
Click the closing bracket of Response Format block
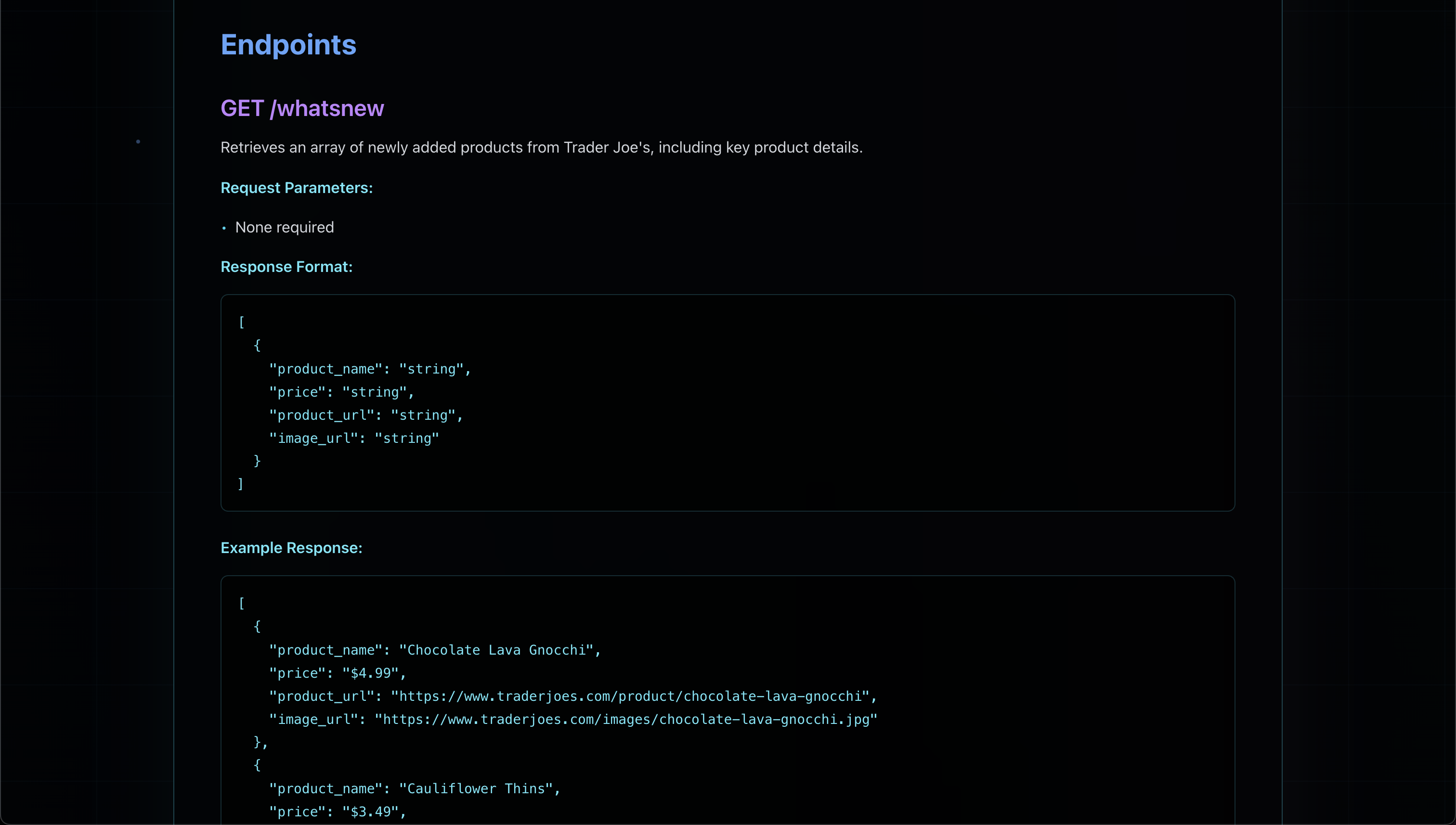point(240,484)
